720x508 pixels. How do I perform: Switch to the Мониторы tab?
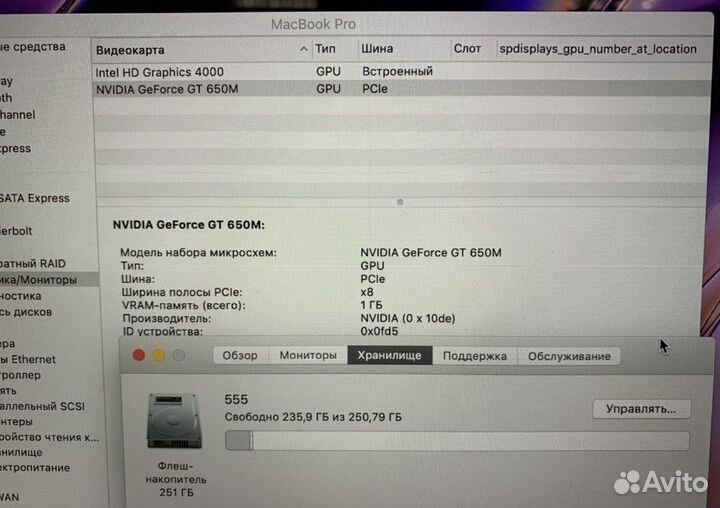(308, 356)
